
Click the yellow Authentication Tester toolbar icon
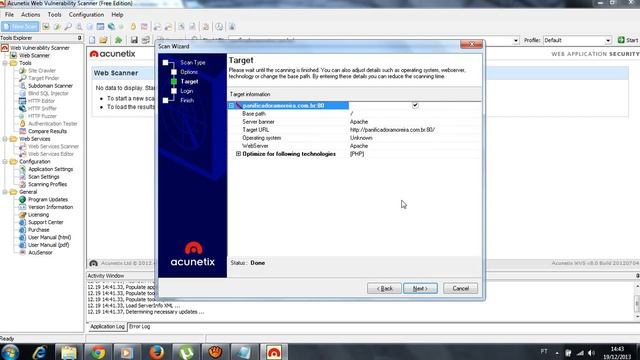tap(133, 27)
